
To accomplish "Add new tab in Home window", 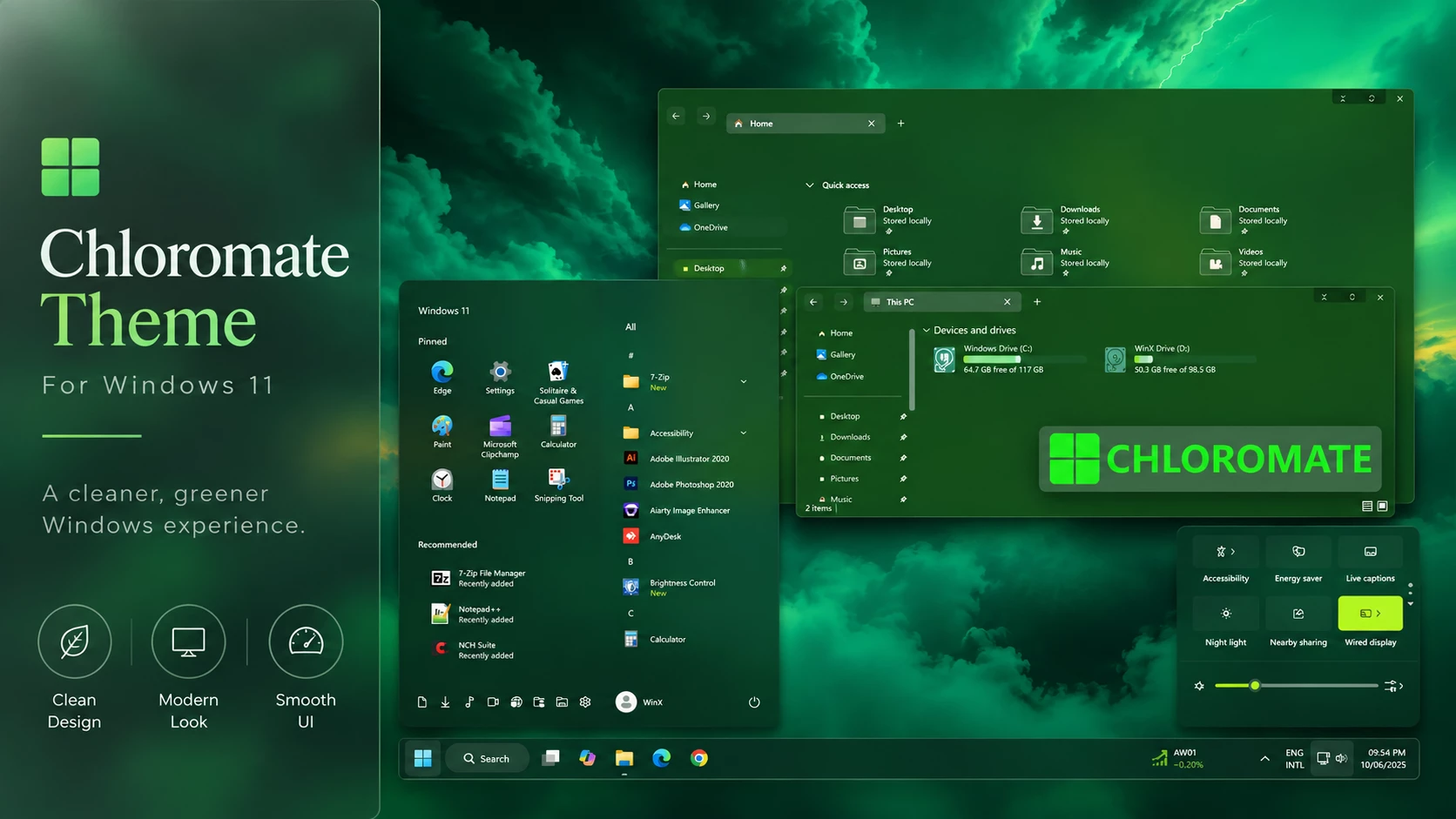I will tap(901, 124).
